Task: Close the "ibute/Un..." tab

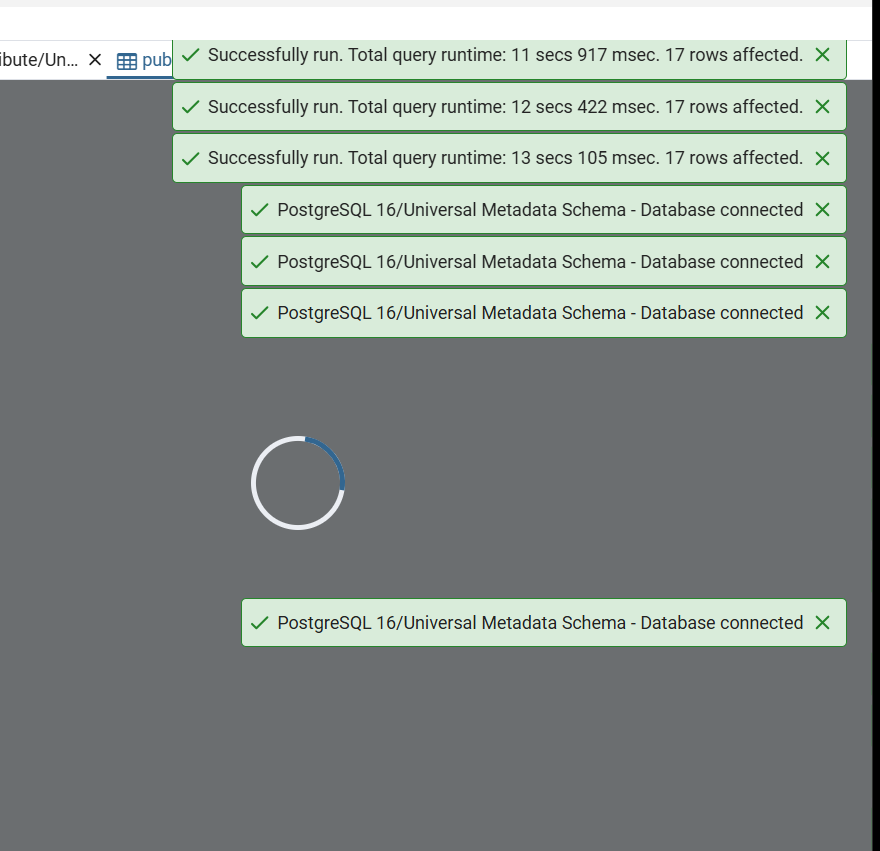Action: click(95, 60)
